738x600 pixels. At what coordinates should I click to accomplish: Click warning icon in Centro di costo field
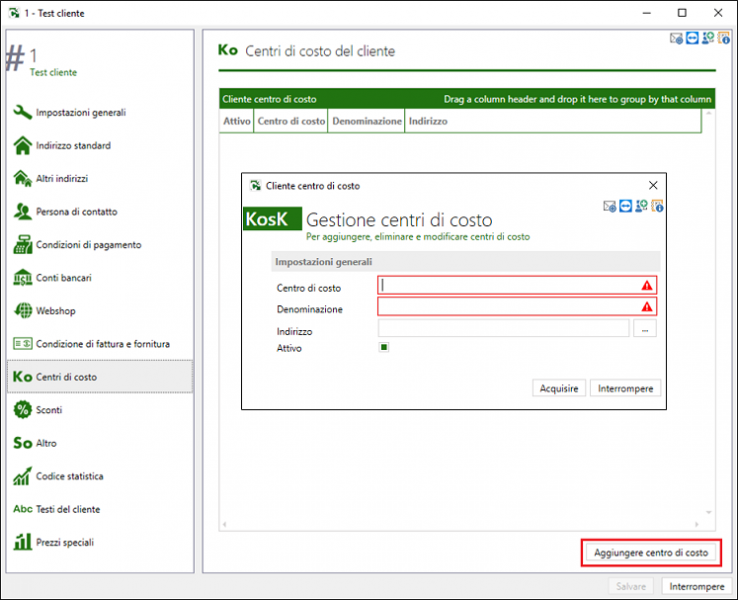[647, 285]
